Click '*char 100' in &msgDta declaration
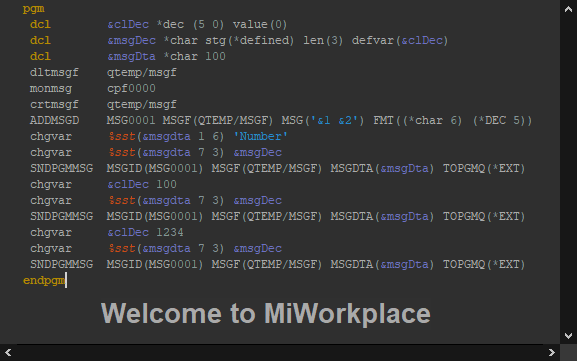 [194, 57]
